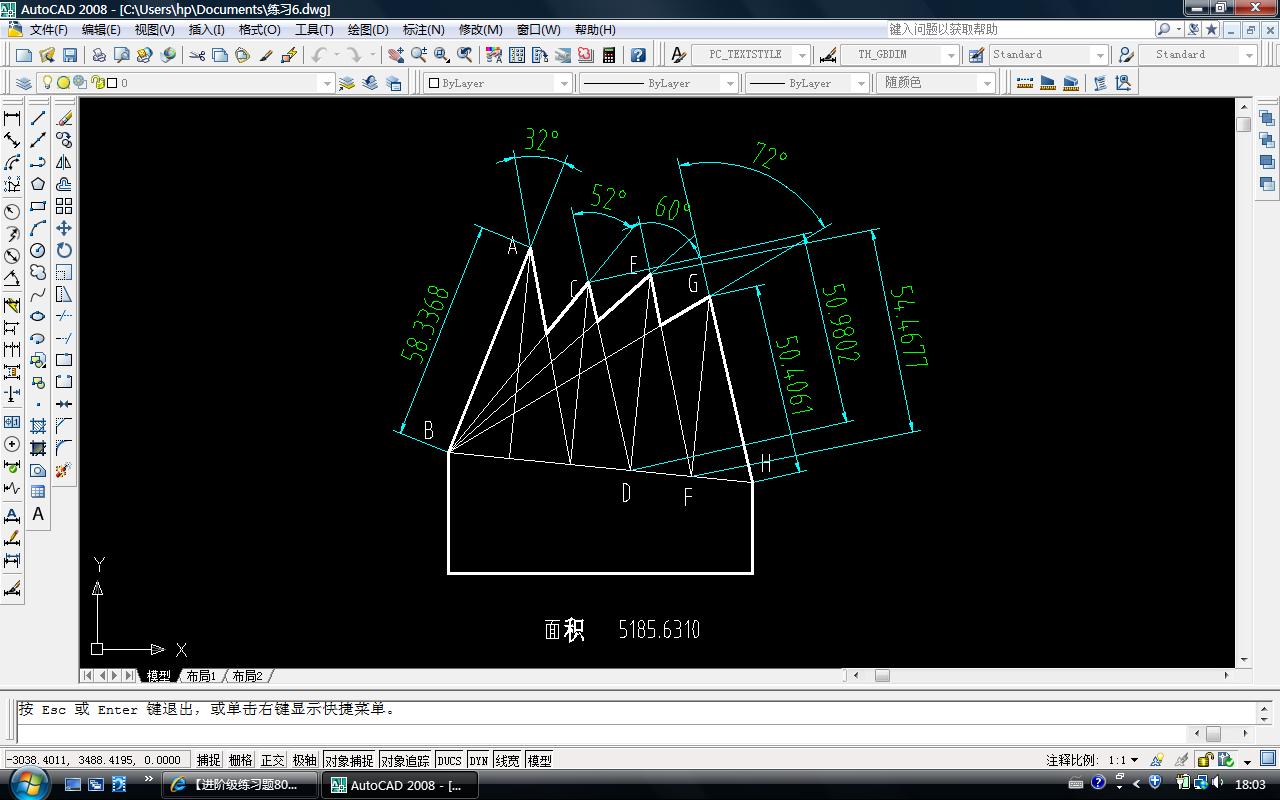Toggle 栅格 grid display

(241, 760)
